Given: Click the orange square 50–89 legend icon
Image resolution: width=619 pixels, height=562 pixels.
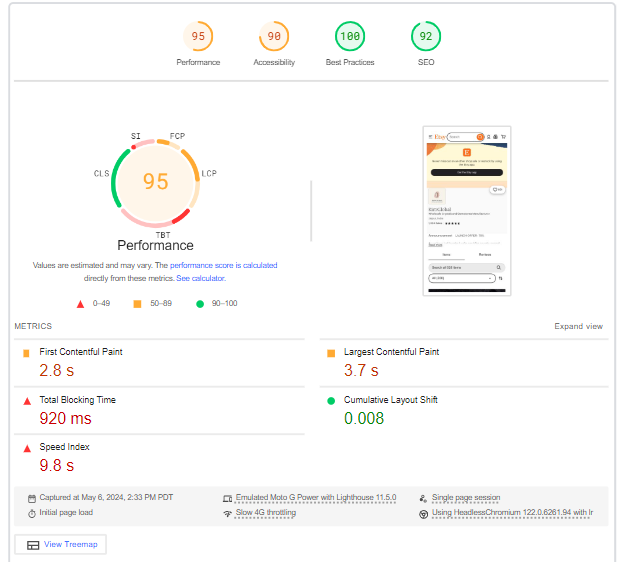Looking at the screenshot, I should [x=137, y=304].
